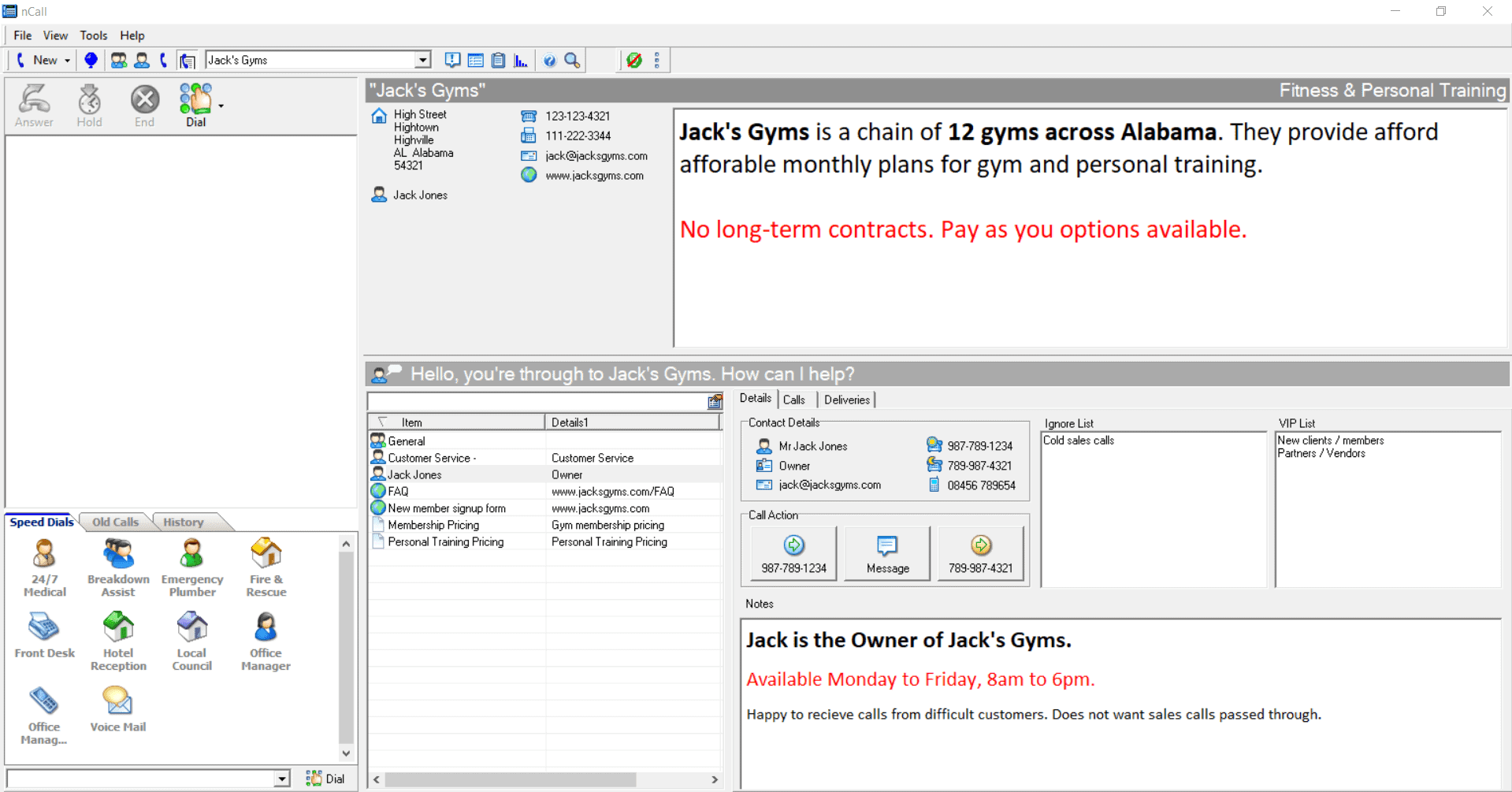Open the File menu
Viewport: 1512px width, 792px height.
(x=23, y=35)
